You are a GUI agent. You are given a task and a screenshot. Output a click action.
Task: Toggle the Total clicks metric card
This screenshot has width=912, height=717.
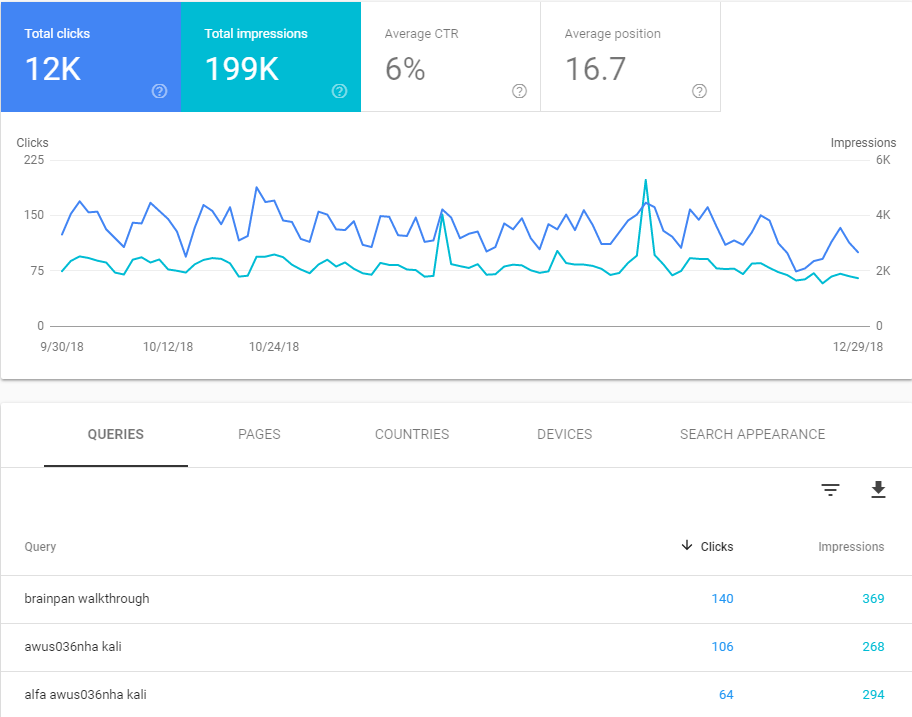[x=91, y=56]
